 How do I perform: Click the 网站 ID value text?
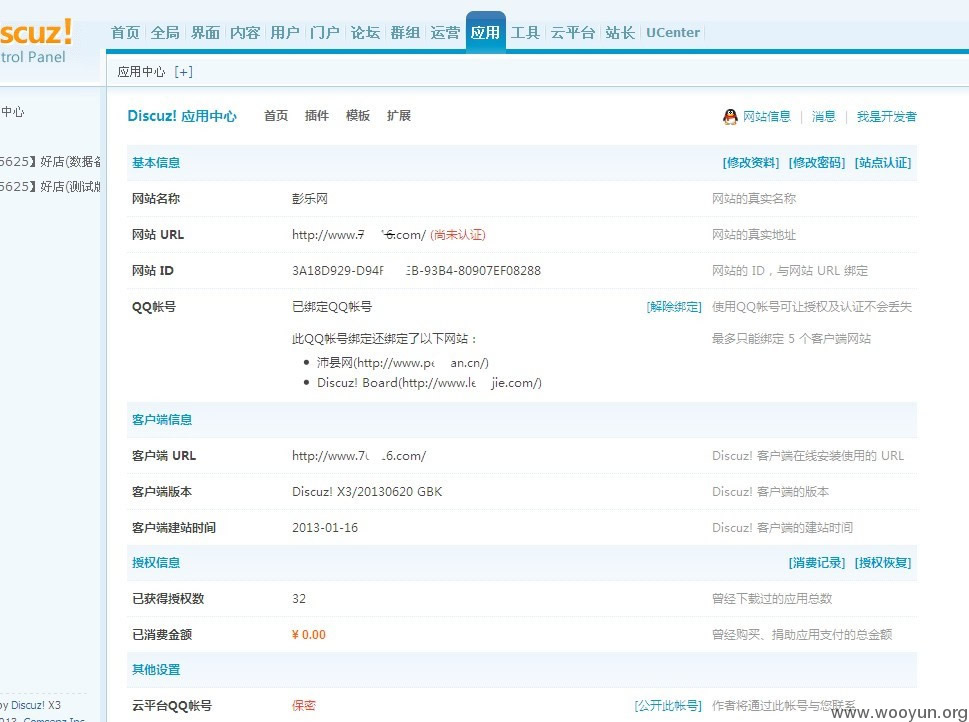point(417,271)
